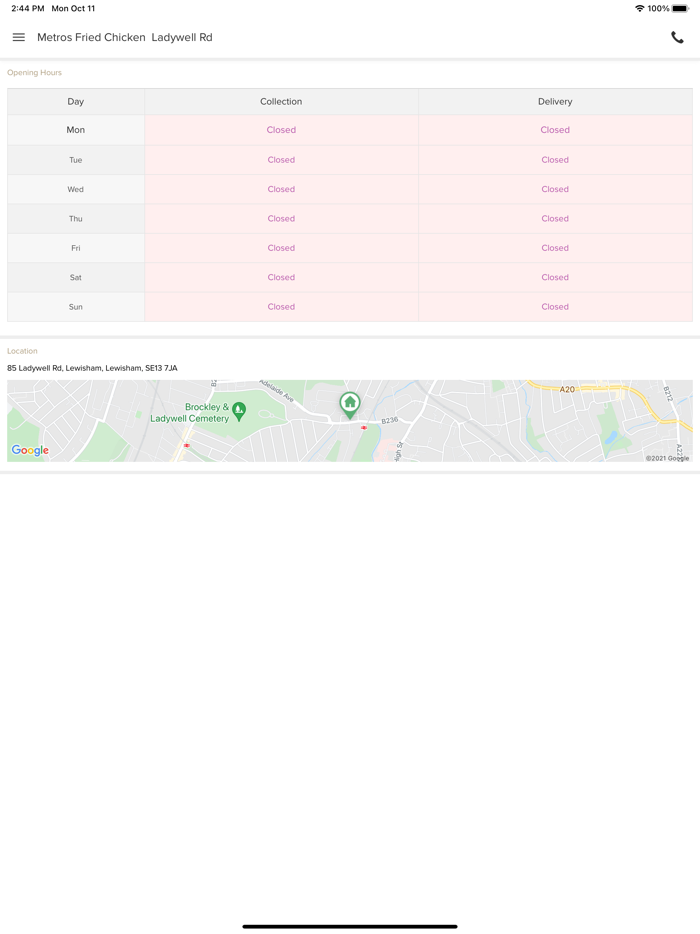Click the A20 road label on map
Image resolution: width=700 pixels, height=934 pixels.
point(567,389)
